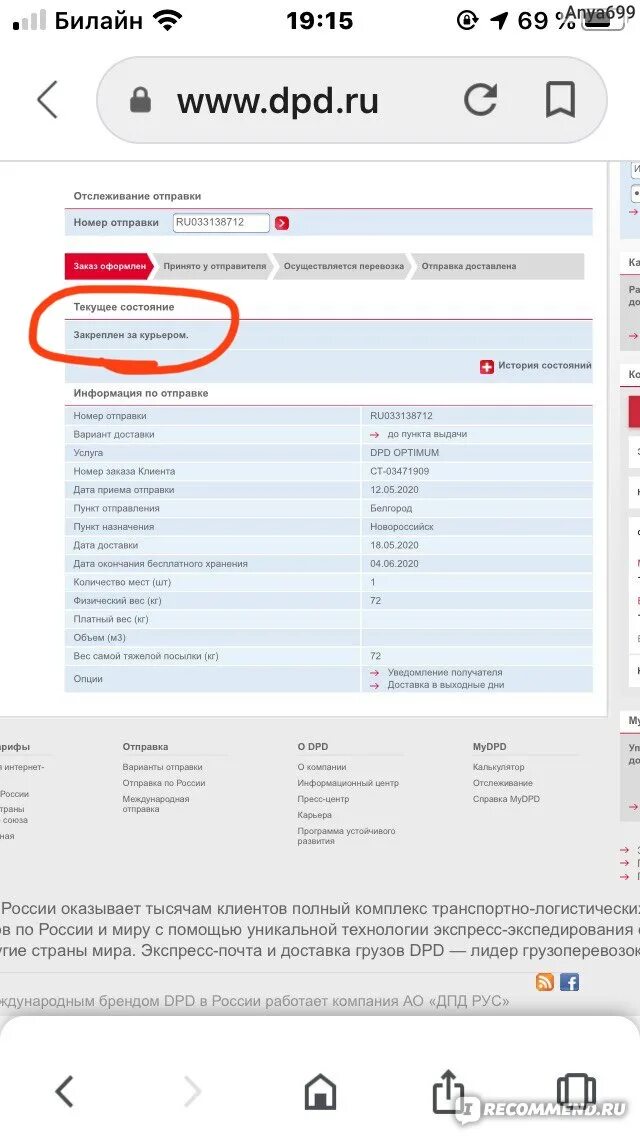Tap the 19:15 clock in status bar
640x1136 pixels.
coord(320,20)
